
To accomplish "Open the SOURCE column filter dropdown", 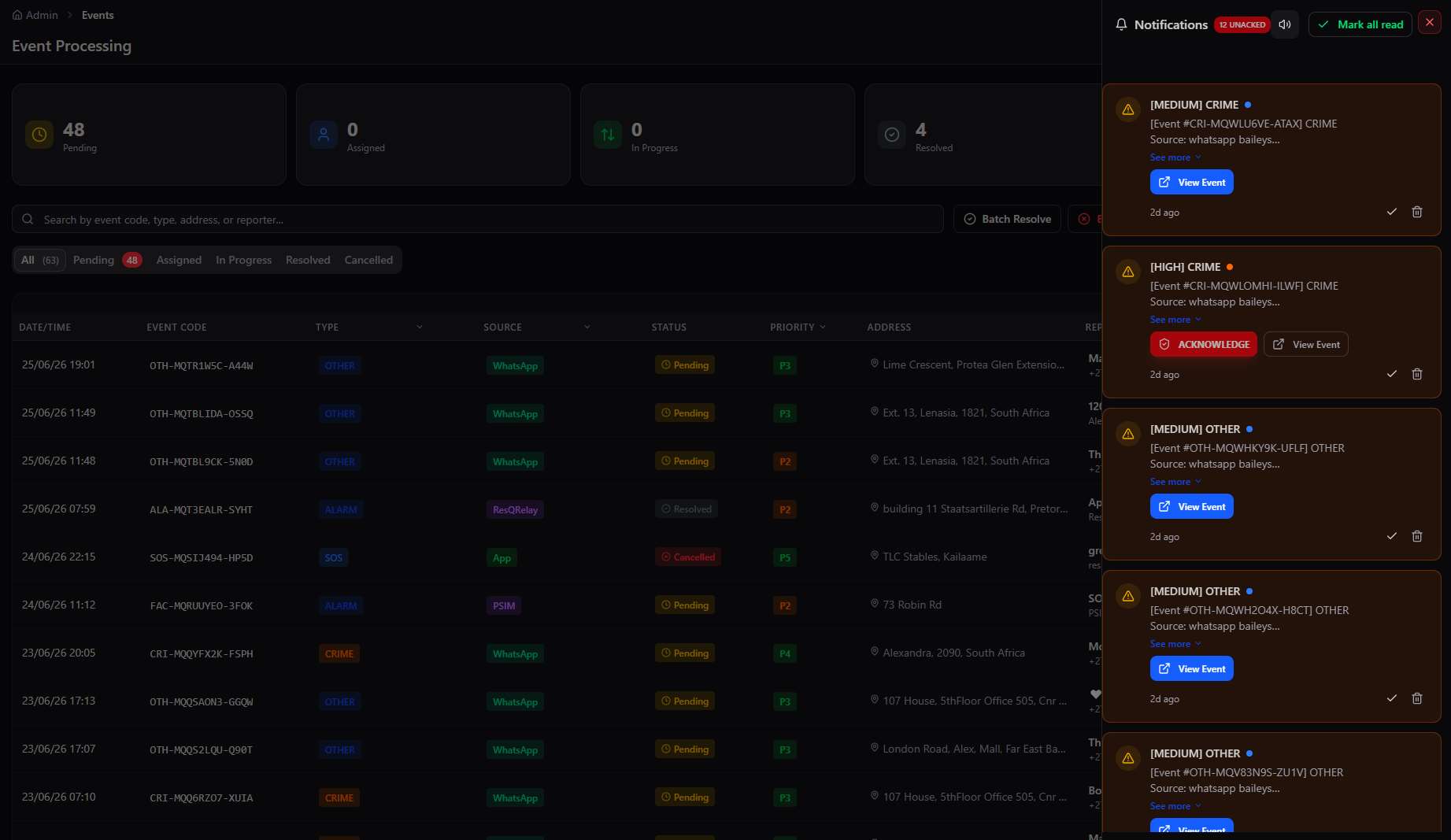I will 587,327.
